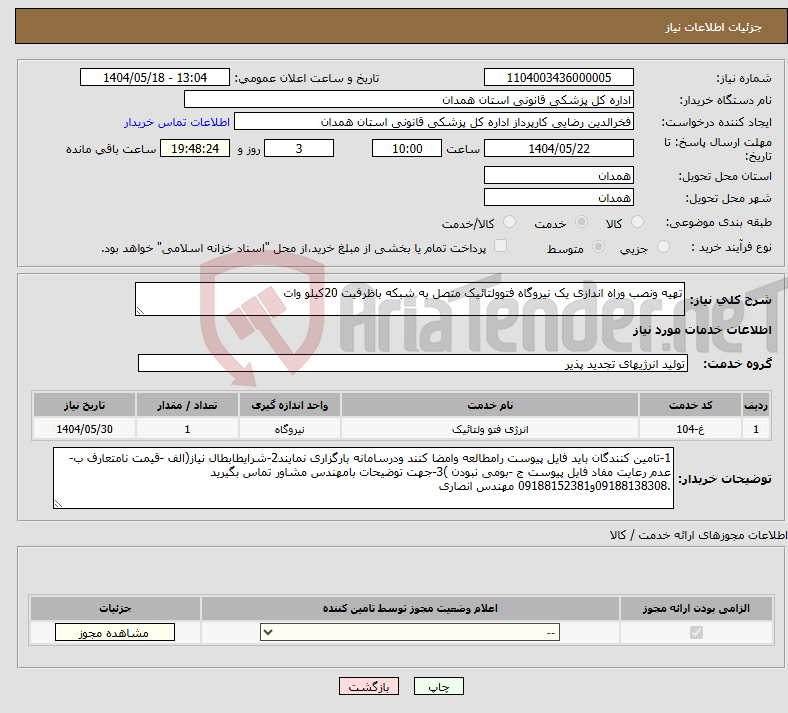The height and width of the screenshot is (713, 788).
Task: Select the خدمت radio button
Action: [581, 222]
